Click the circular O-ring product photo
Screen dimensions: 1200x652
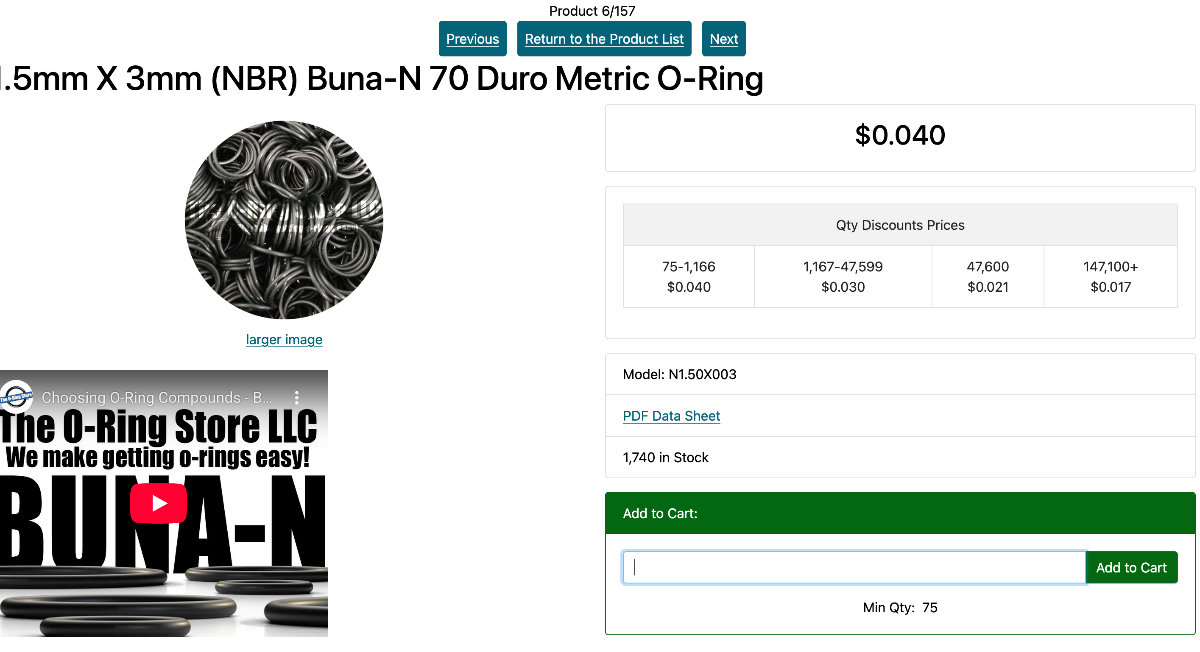(x=284, y=220)
